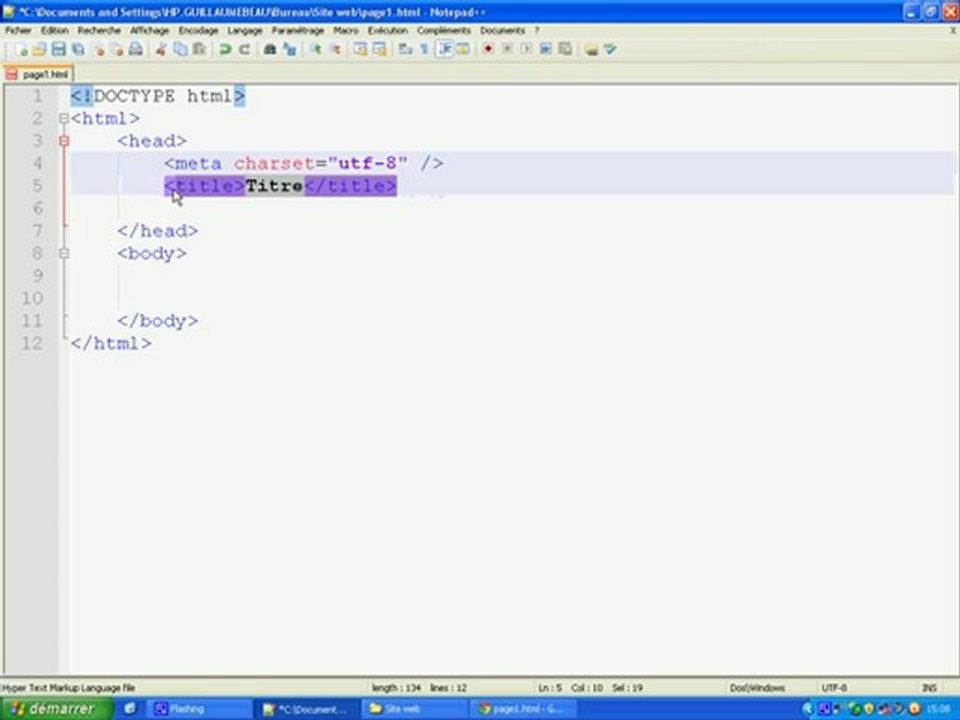Open the Documents menu
This screenshot has width=960, height=720.
503,30
